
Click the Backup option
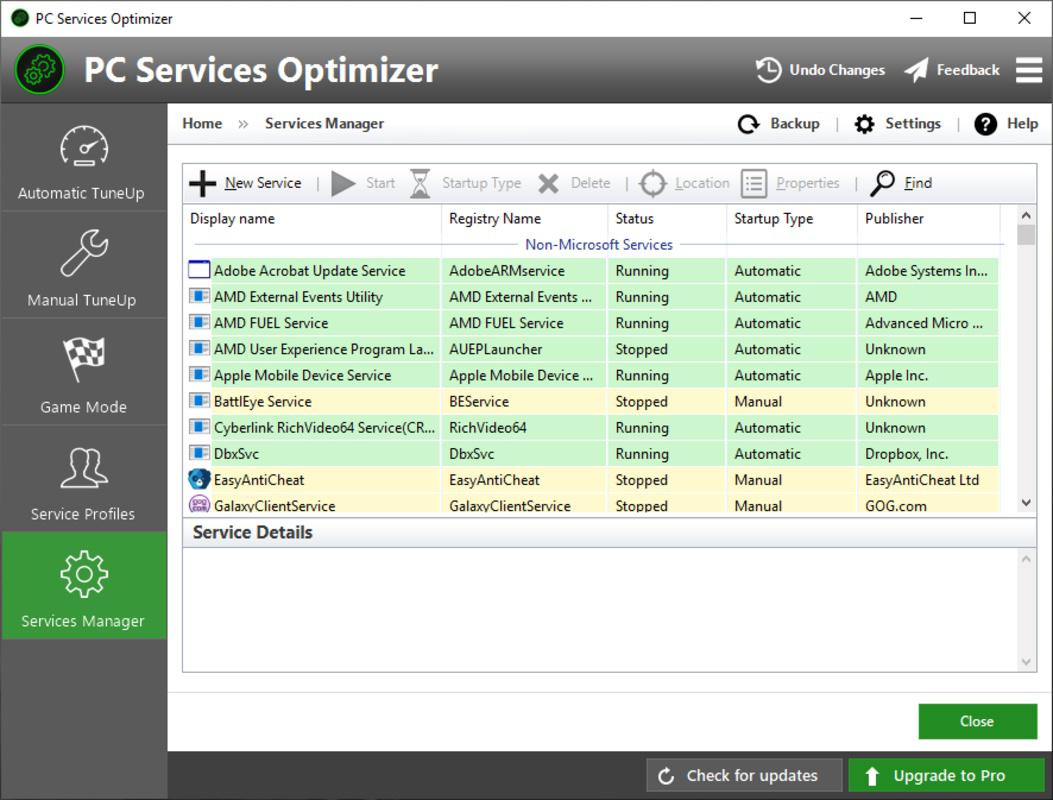(778, 124)
